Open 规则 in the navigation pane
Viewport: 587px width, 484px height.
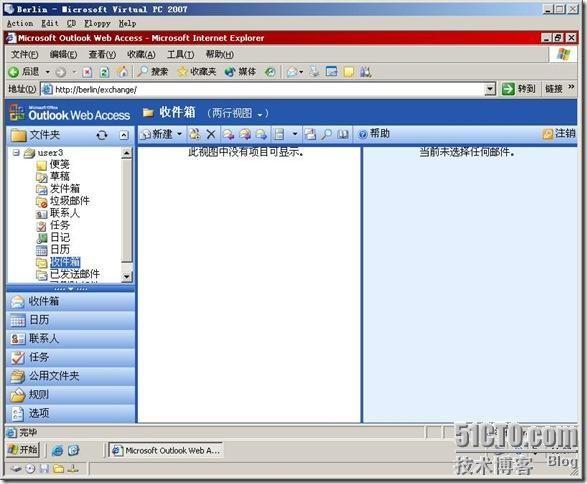coord(70,395)
